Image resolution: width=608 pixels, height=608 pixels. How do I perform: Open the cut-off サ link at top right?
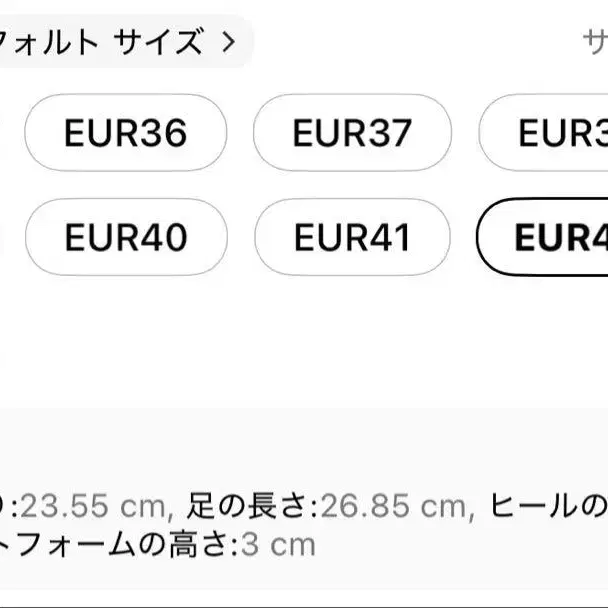(594, 42)
